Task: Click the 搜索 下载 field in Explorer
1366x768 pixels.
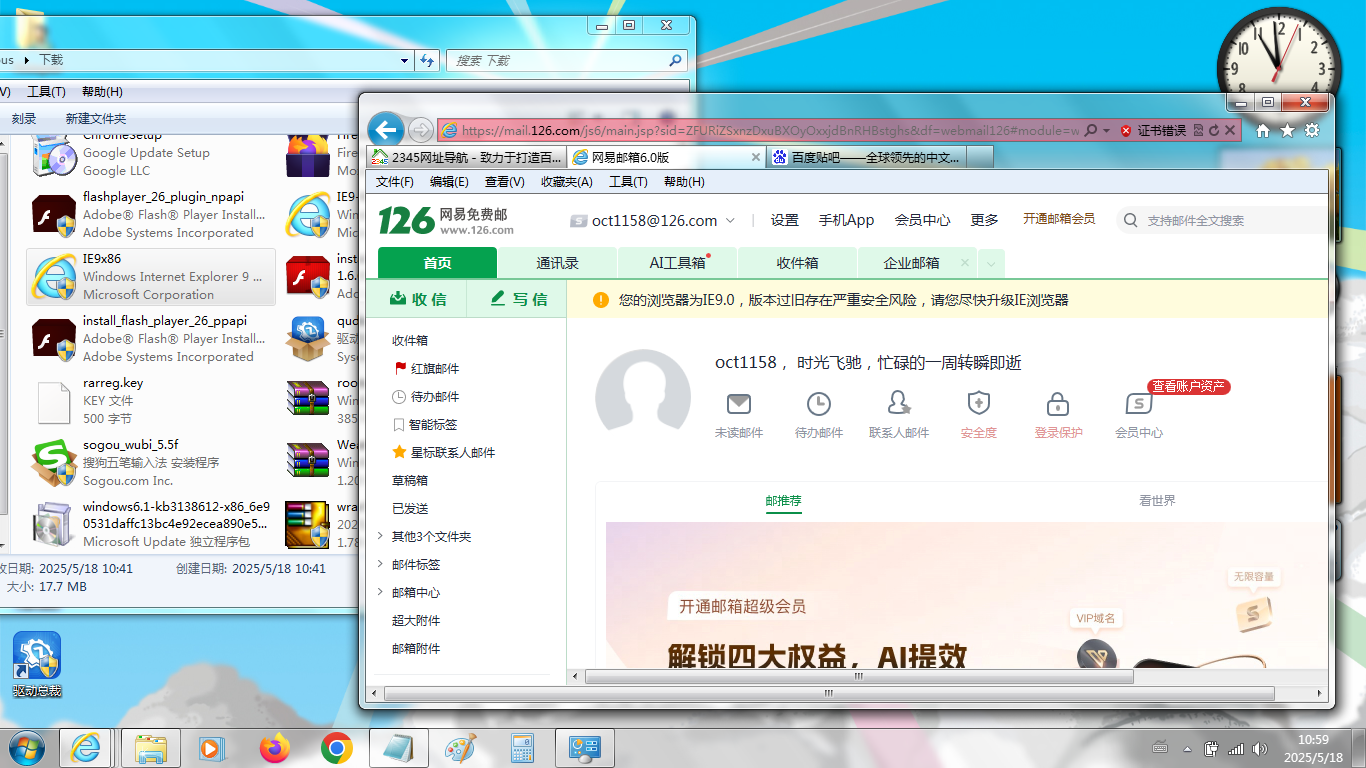Action: (x=567, y=61)
